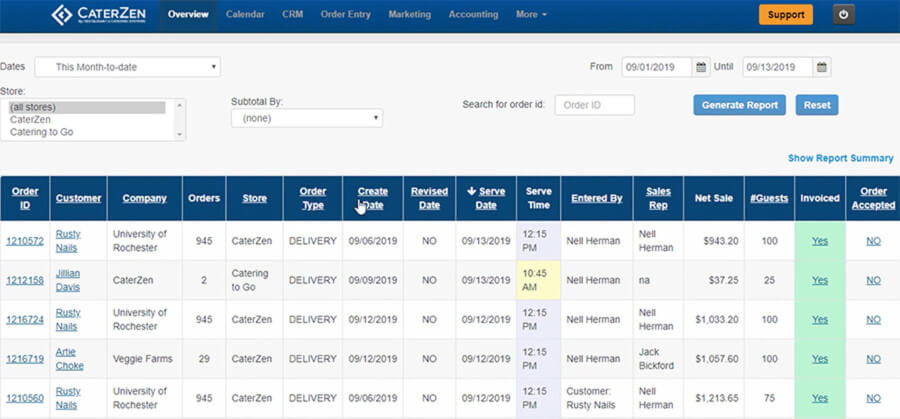
Task: Click the orange Support button
Action: [x=786, y=15]
